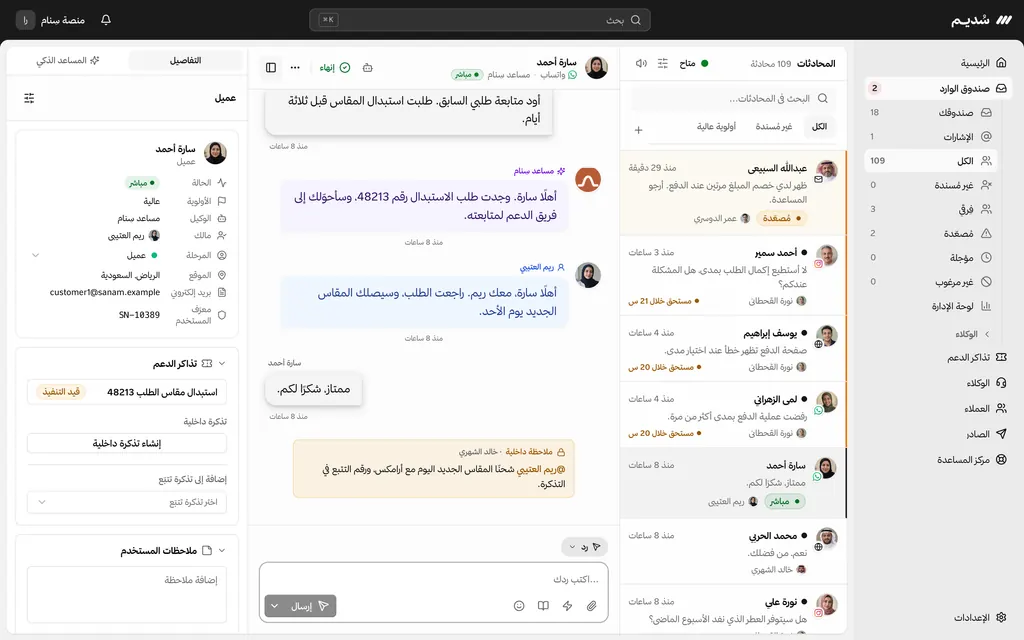Open conversation with لمى الزهراني

[x=733, y=415]
